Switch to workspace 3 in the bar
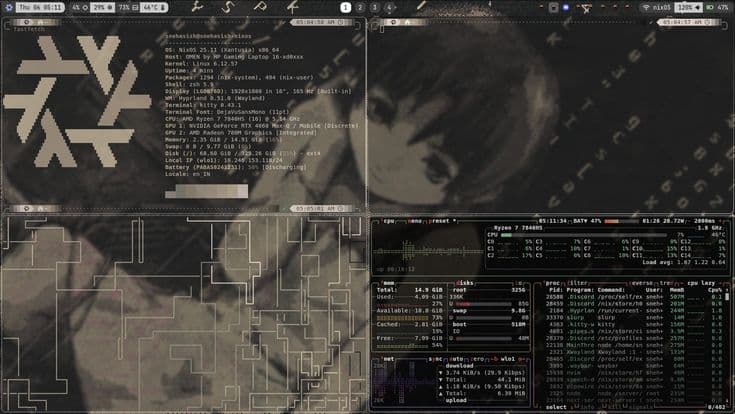Viewport: 735px width, 414px height. (375, 7)
